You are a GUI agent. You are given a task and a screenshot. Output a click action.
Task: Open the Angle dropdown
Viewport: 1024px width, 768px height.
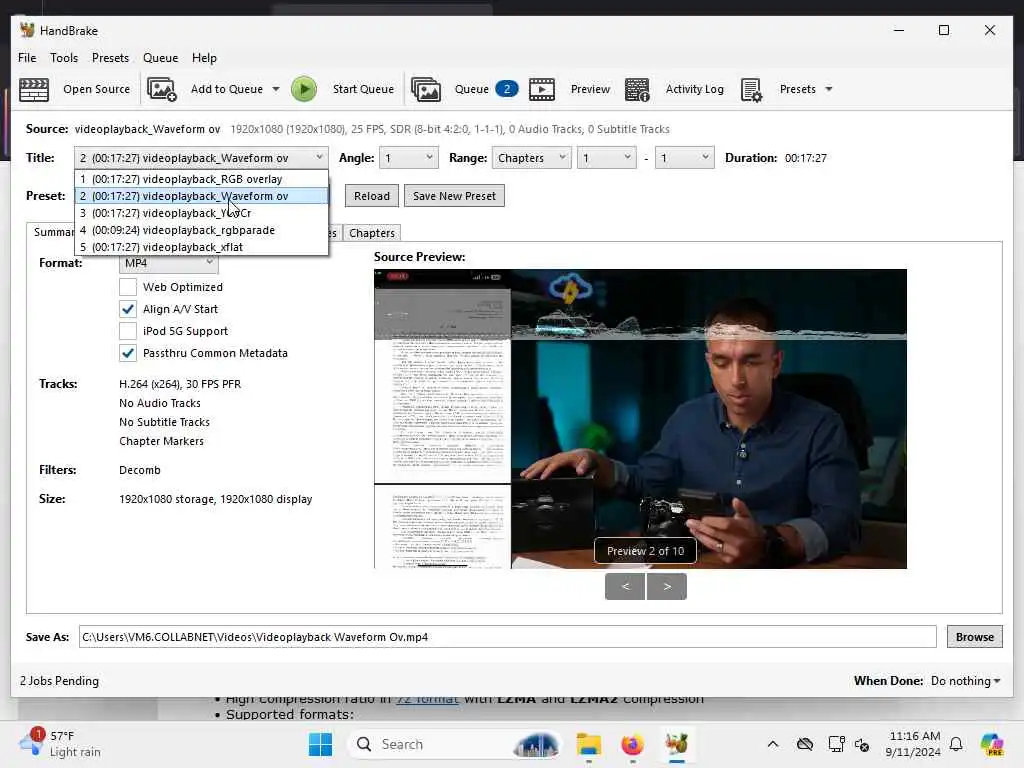(x=409, y=157)
